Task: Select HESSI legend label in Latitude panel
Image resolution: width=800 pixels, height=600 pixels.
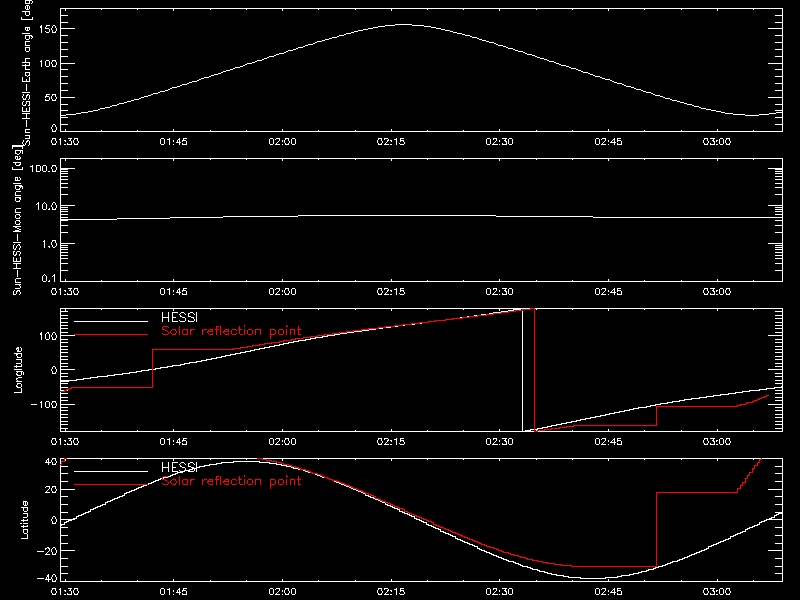Action: [x=179, y=467]
